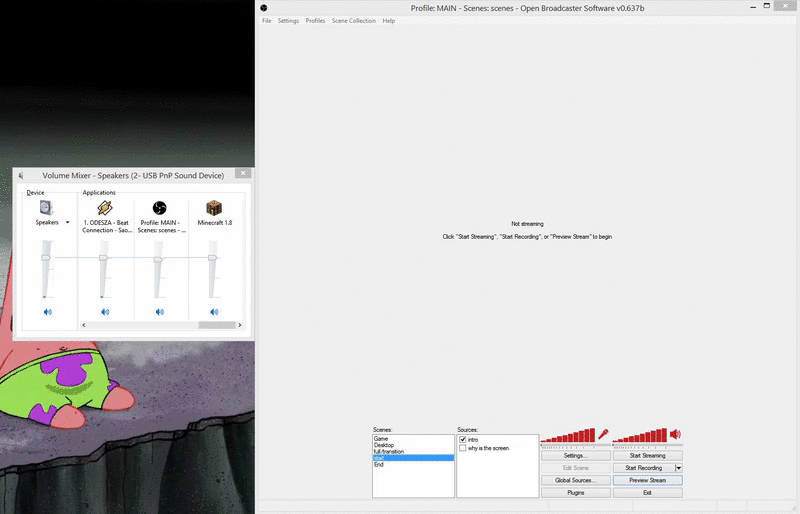Image resolution: width=800 pixels, height=514 pixels.
Task: Adjust the Minecraft 1.8 volume slider
Action: (213, 258)
